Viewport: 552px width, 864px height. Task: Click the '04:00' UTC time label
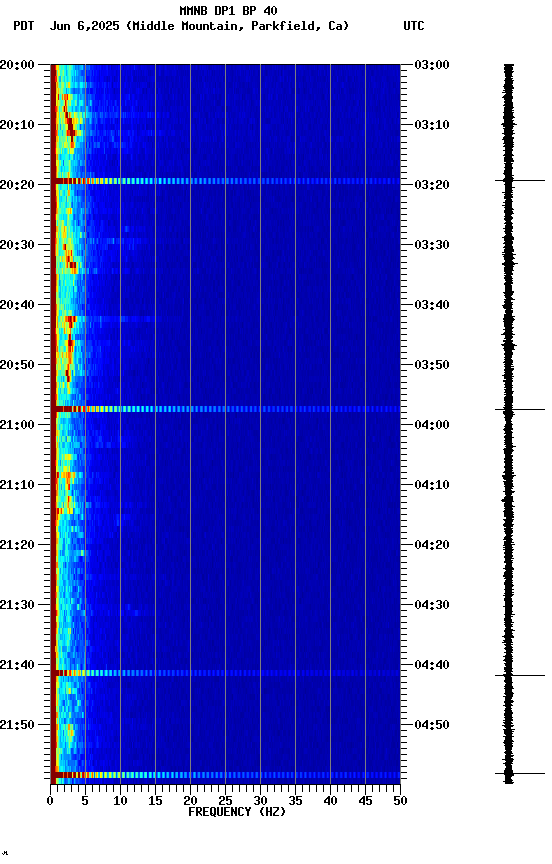click(x=432, y=425)
